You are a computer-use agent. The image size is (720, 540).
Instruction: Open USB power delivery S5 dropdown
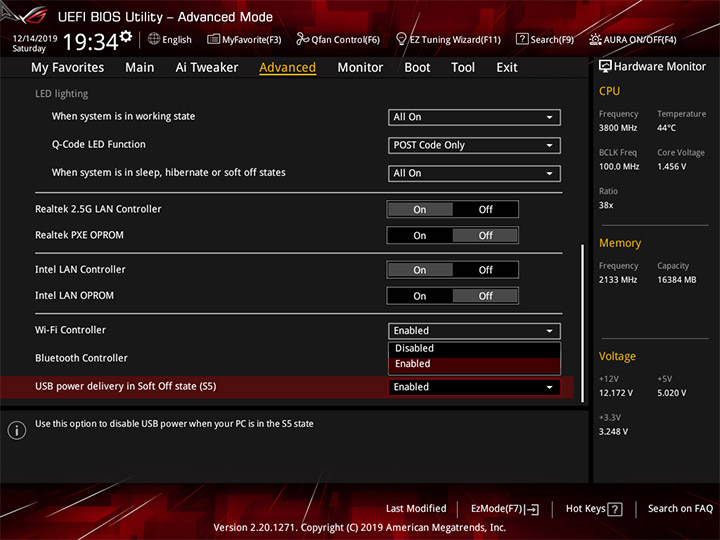click(474, 387)
